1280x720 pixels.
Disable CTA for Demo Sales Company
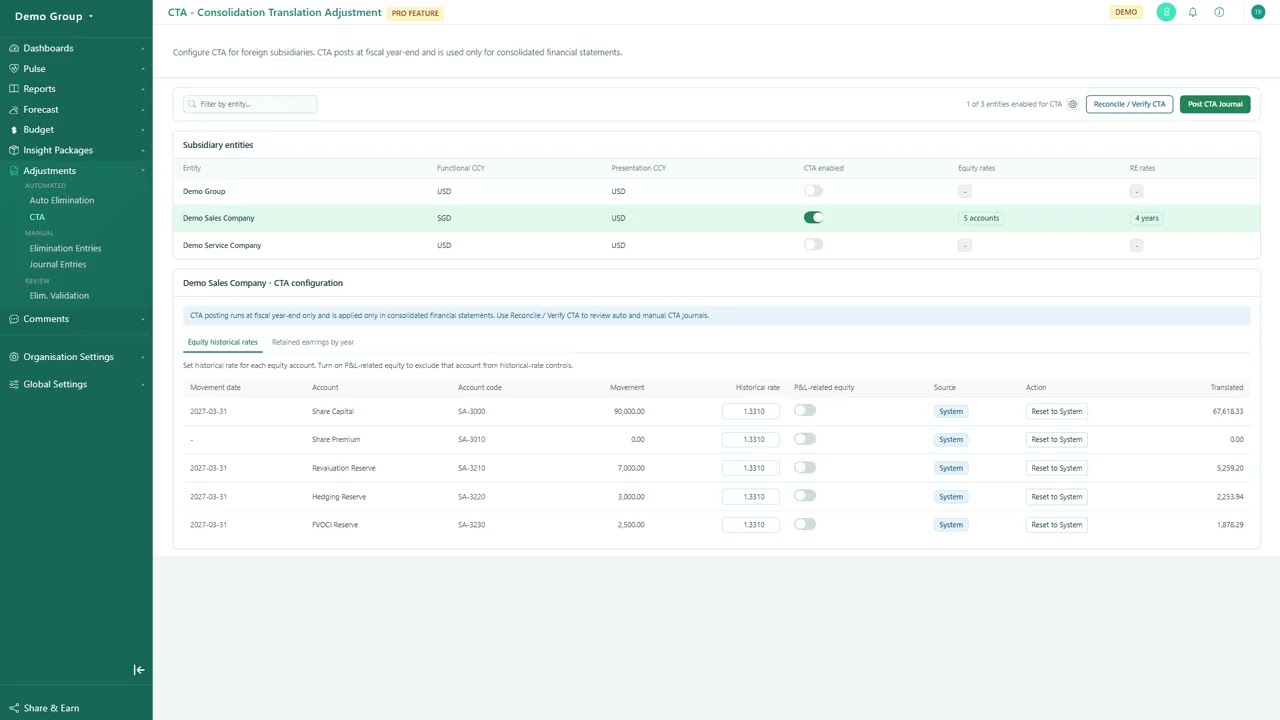[x=813, y=217]
